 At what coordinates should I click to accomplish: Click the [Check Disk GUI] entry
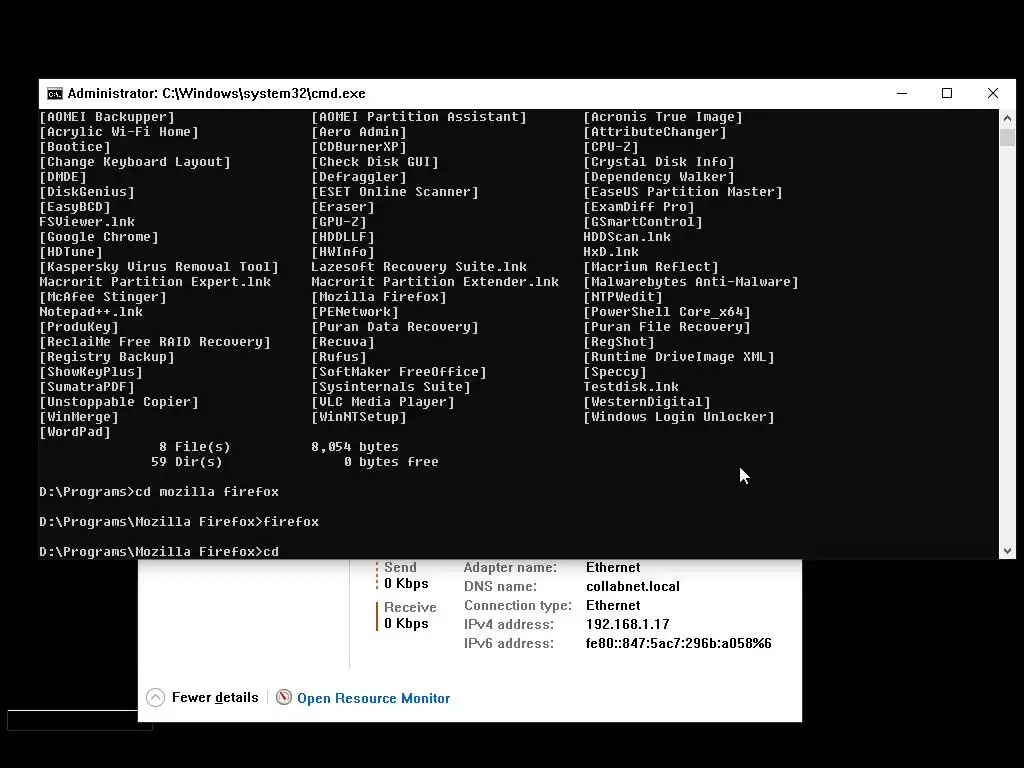point(375,162)
